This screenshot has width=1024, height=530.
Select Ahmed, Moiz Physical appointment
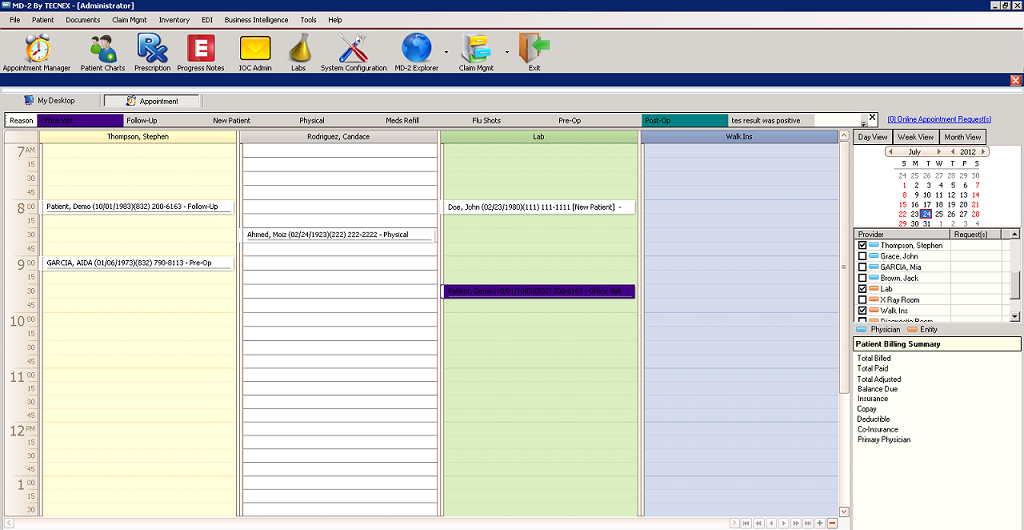pyautogui.click(x=336, y=234)
